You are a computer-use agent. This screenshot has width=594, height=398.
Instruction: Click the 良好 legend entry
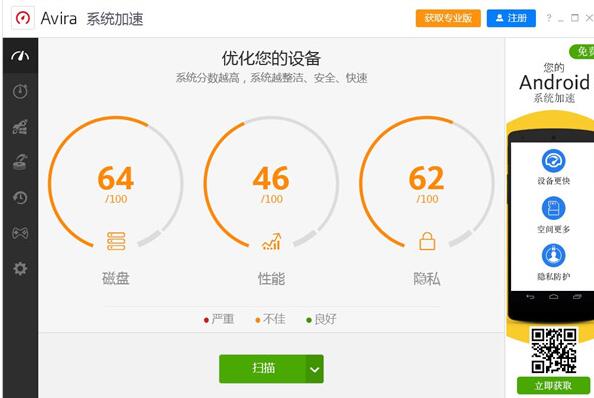pyautogui.click(x=321, y=319)
